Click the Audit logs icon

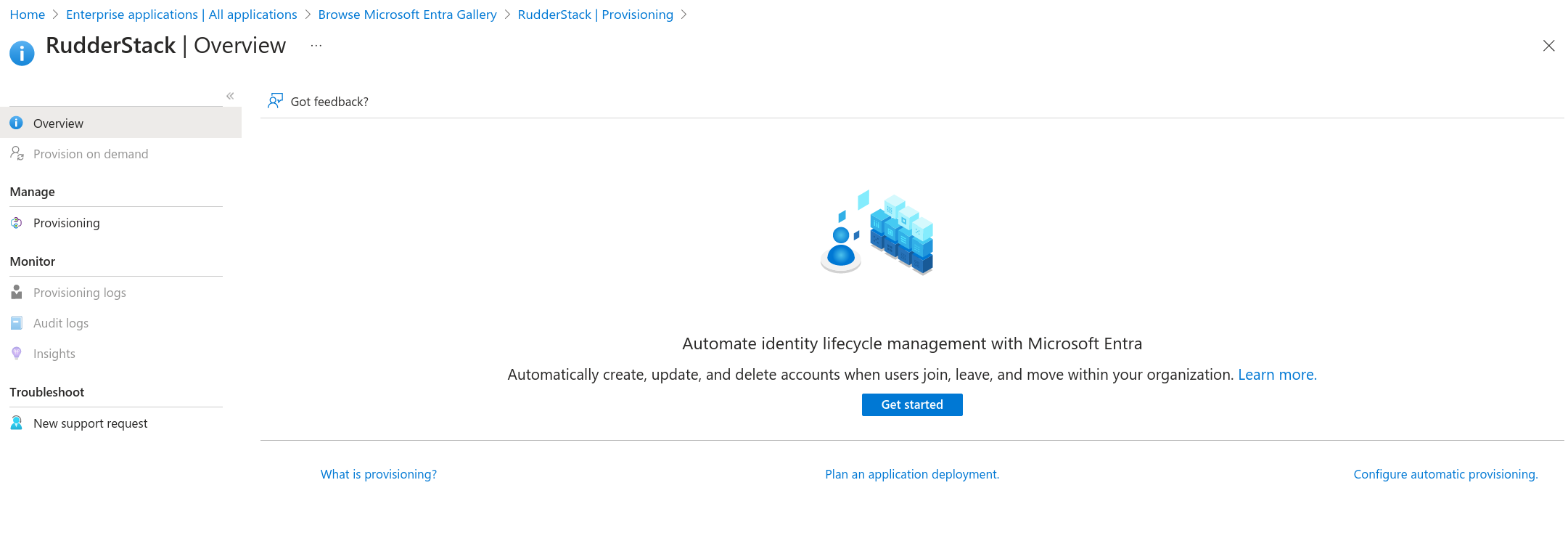(x=17, y=322)
